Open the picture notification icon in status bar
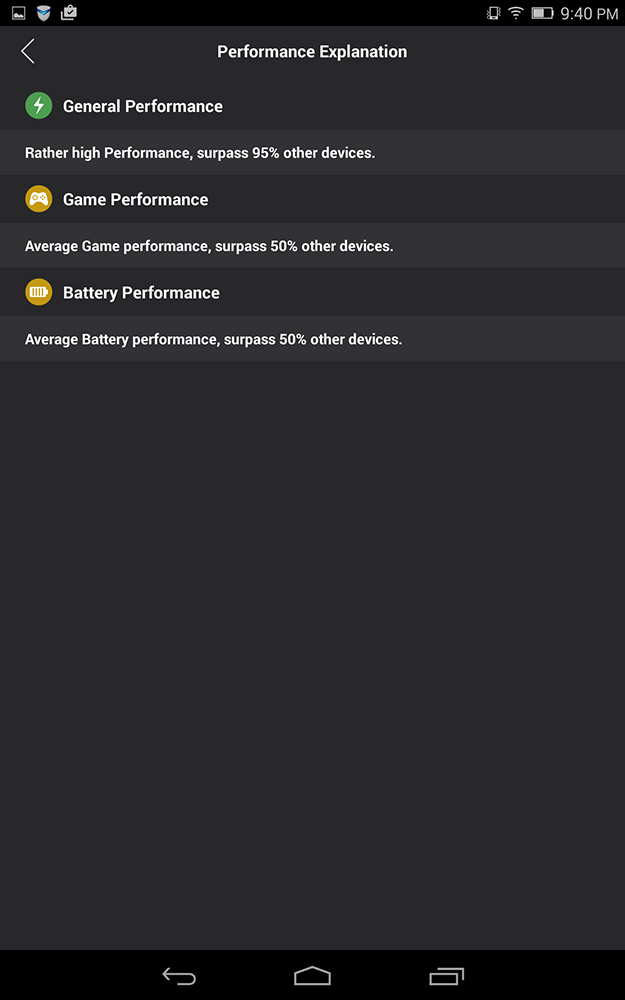 (18, 13)
